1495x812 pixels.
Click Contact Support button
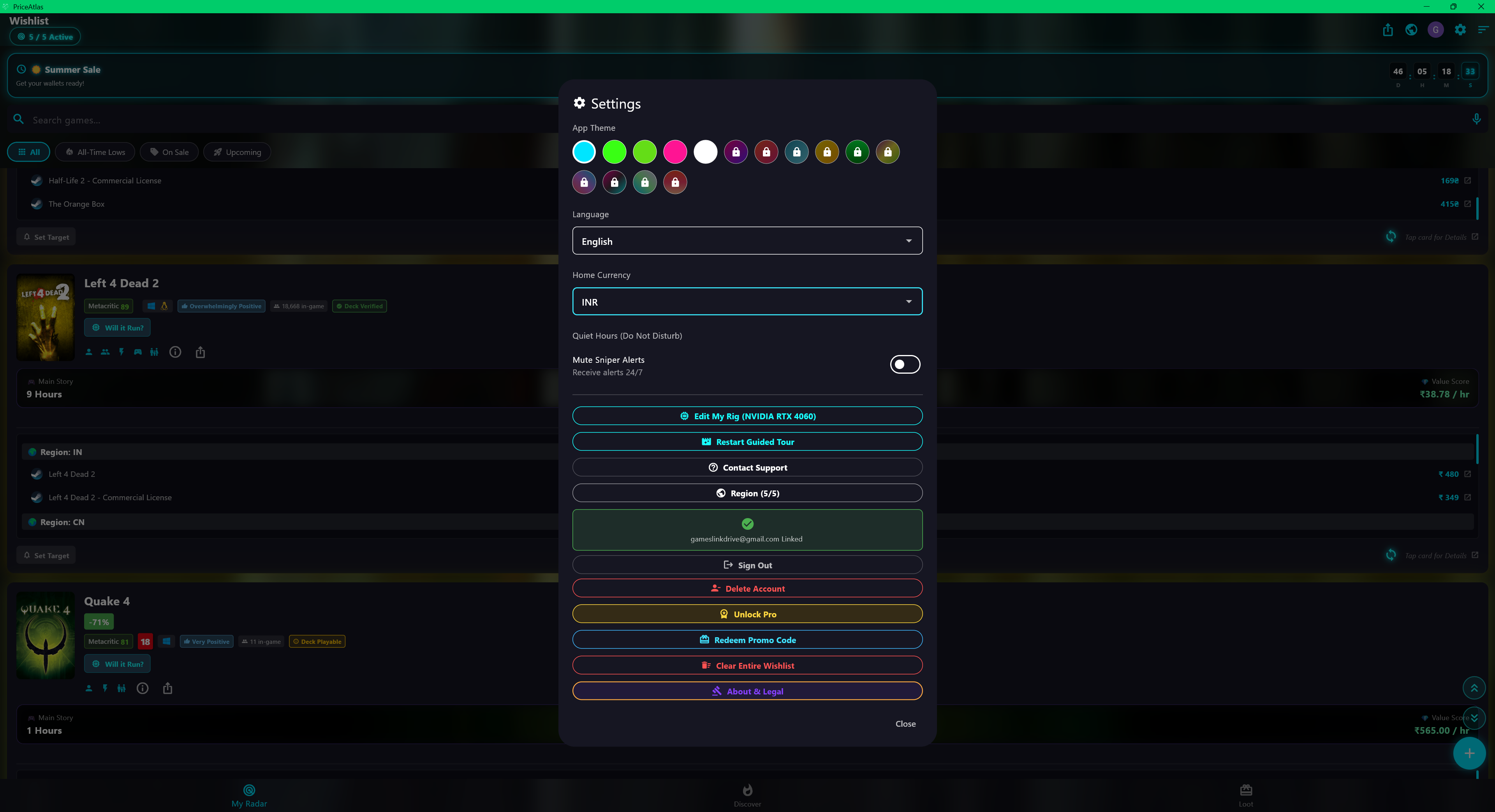(747, 467)
